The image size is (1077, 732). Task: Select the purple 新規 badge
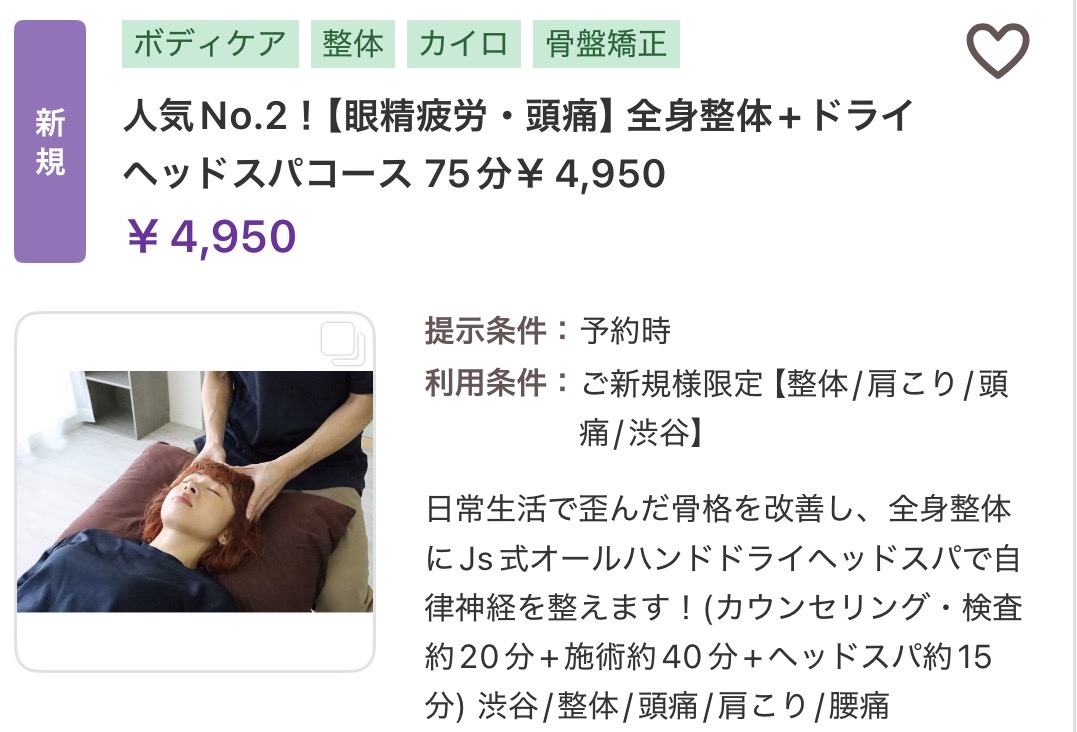tap(50, 141)
